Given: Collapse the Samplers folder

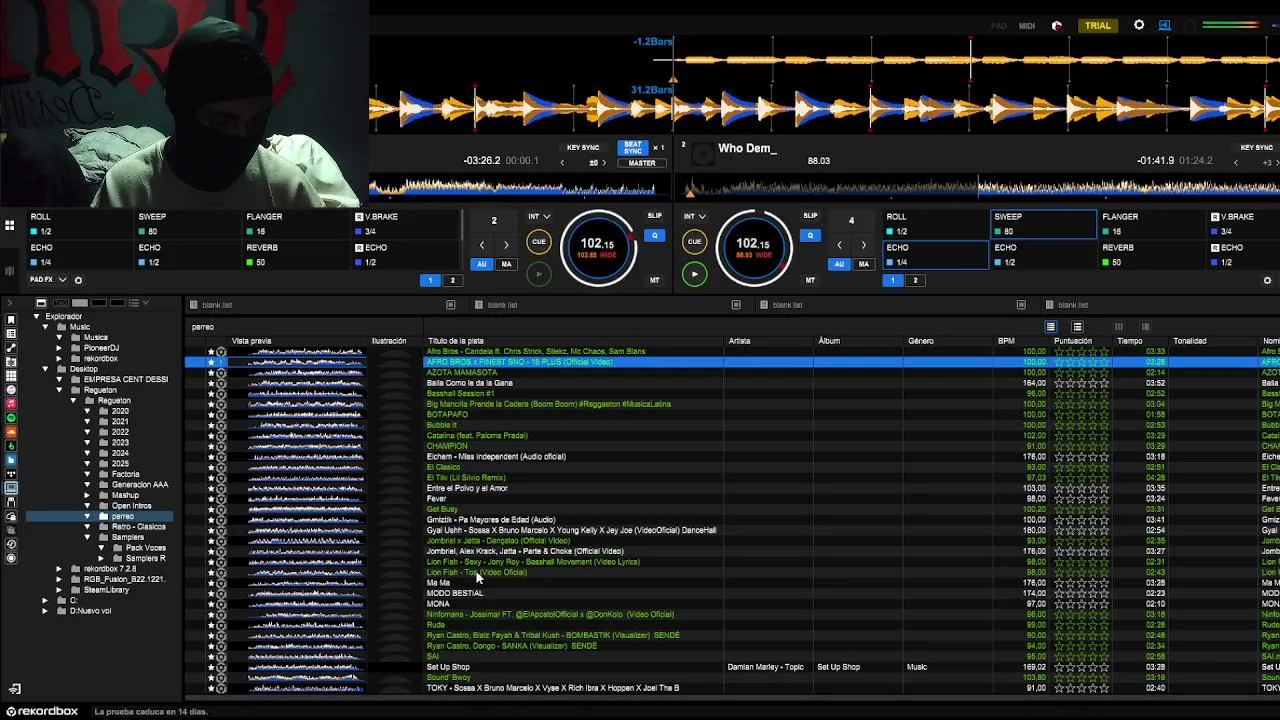Looking at the screenshot, I should point(87,537).
